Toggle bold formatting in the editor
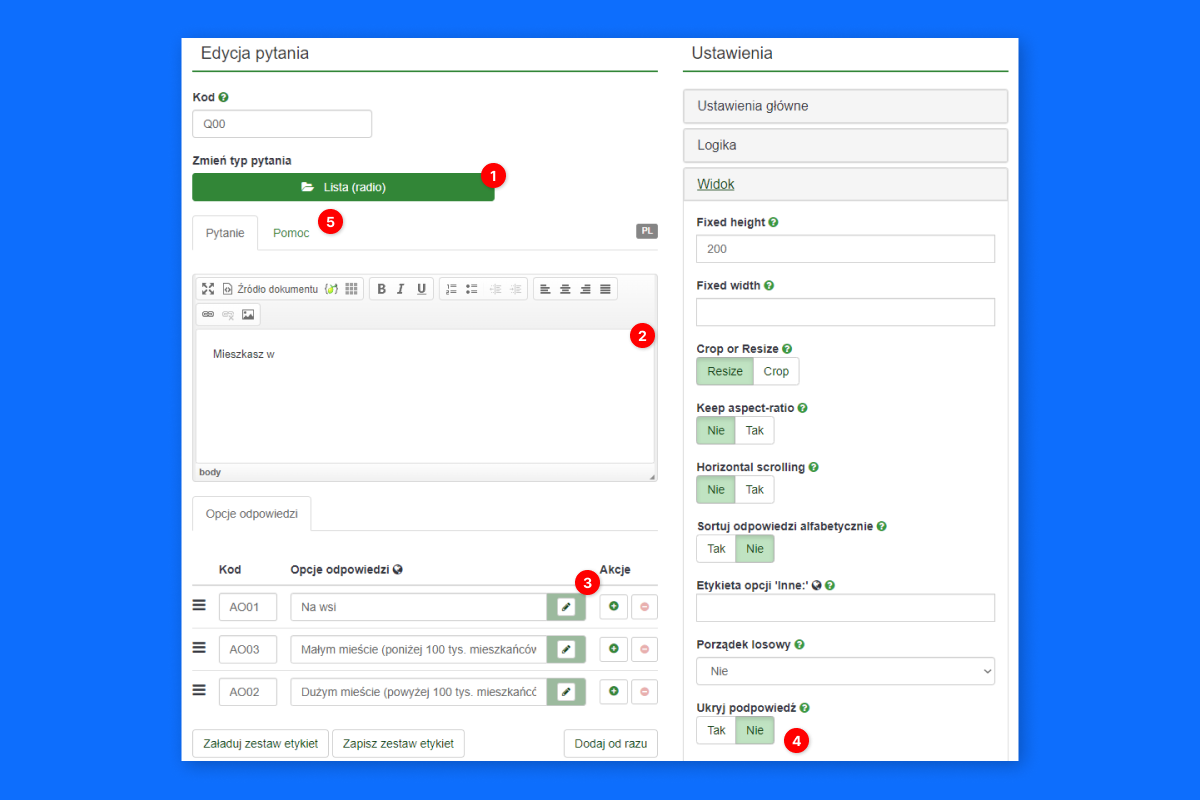 click(x=381, y=289)
